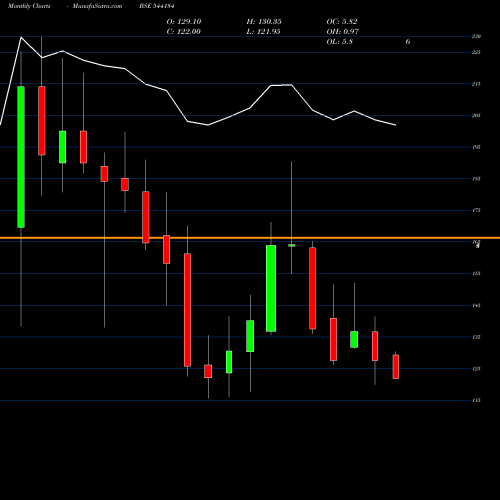Image resolution: width=500 pixels, height=500 pixels.
Task: Click the tall first green candle body
Action: click(x=21, y=157)
